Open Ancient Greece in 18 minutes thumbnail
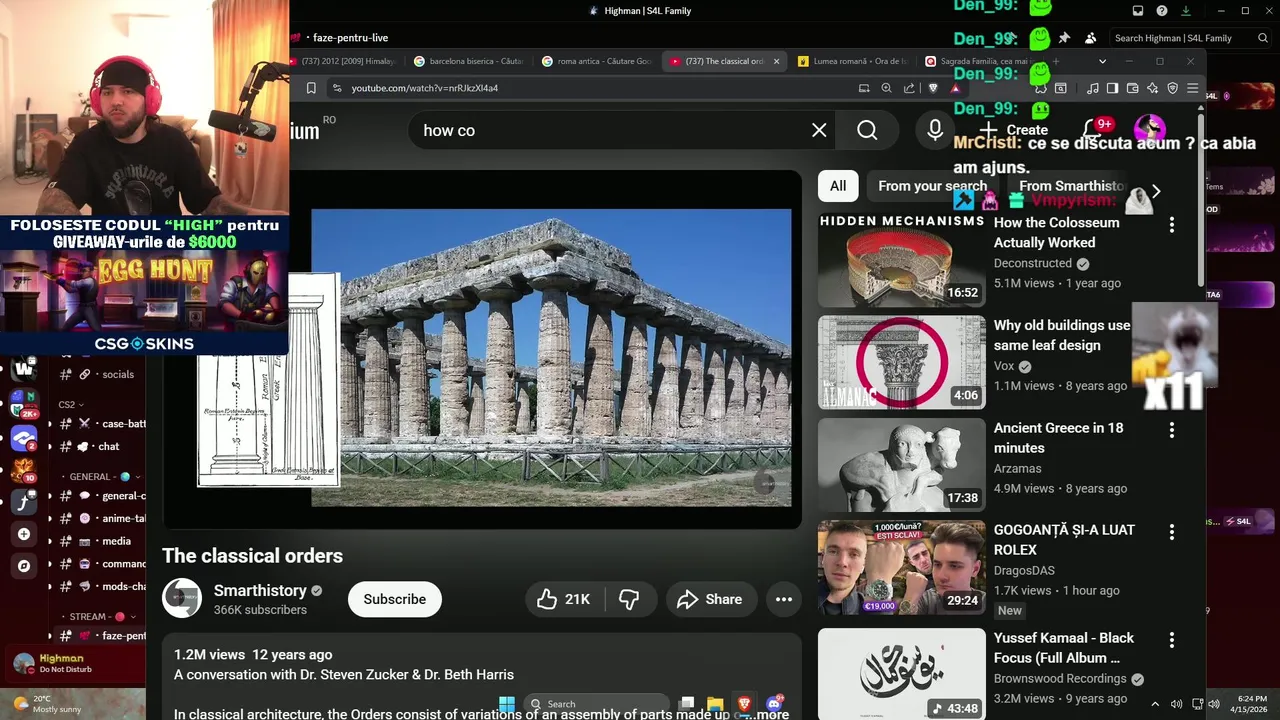Viewport: 1280px width, 720px height. click(x=901, y=465)
